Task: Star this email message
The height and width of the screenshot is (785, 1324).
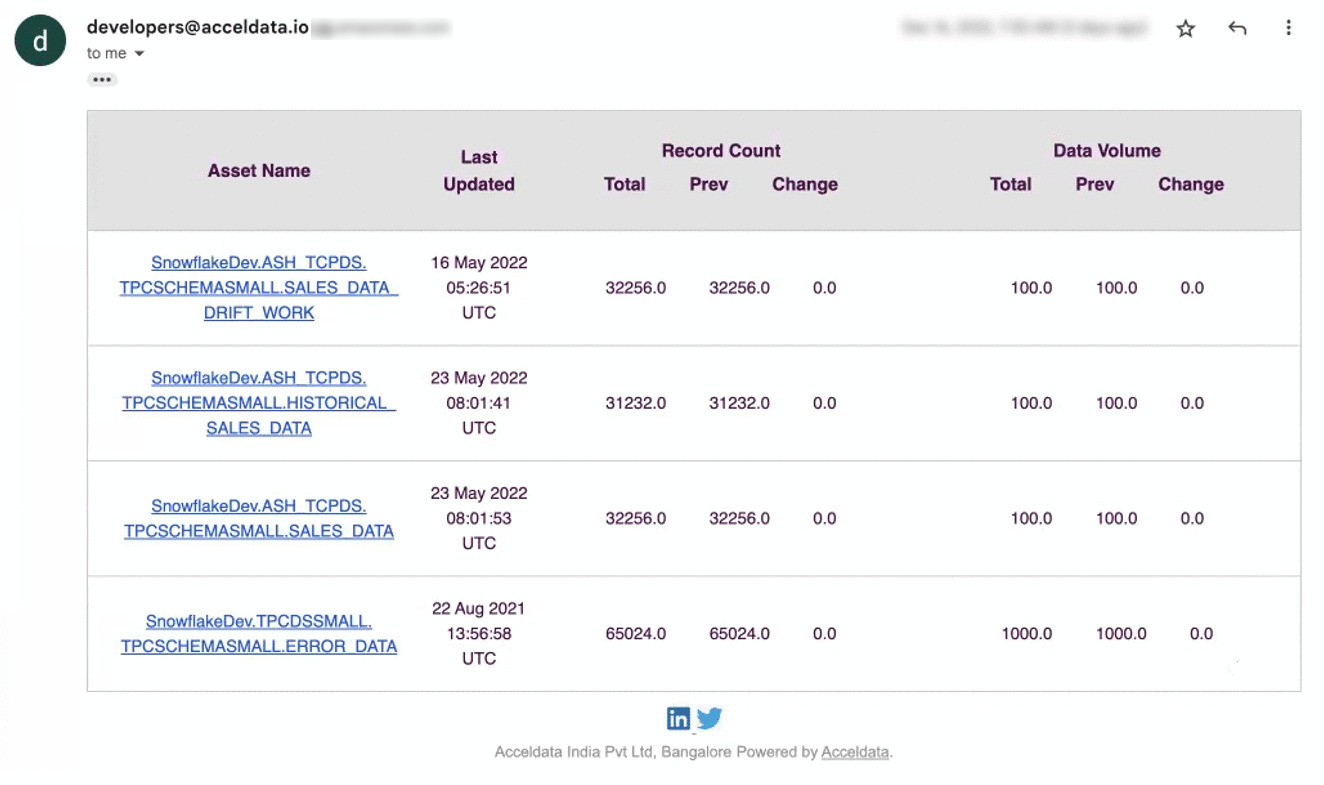Action: [x=1186, y=29]
